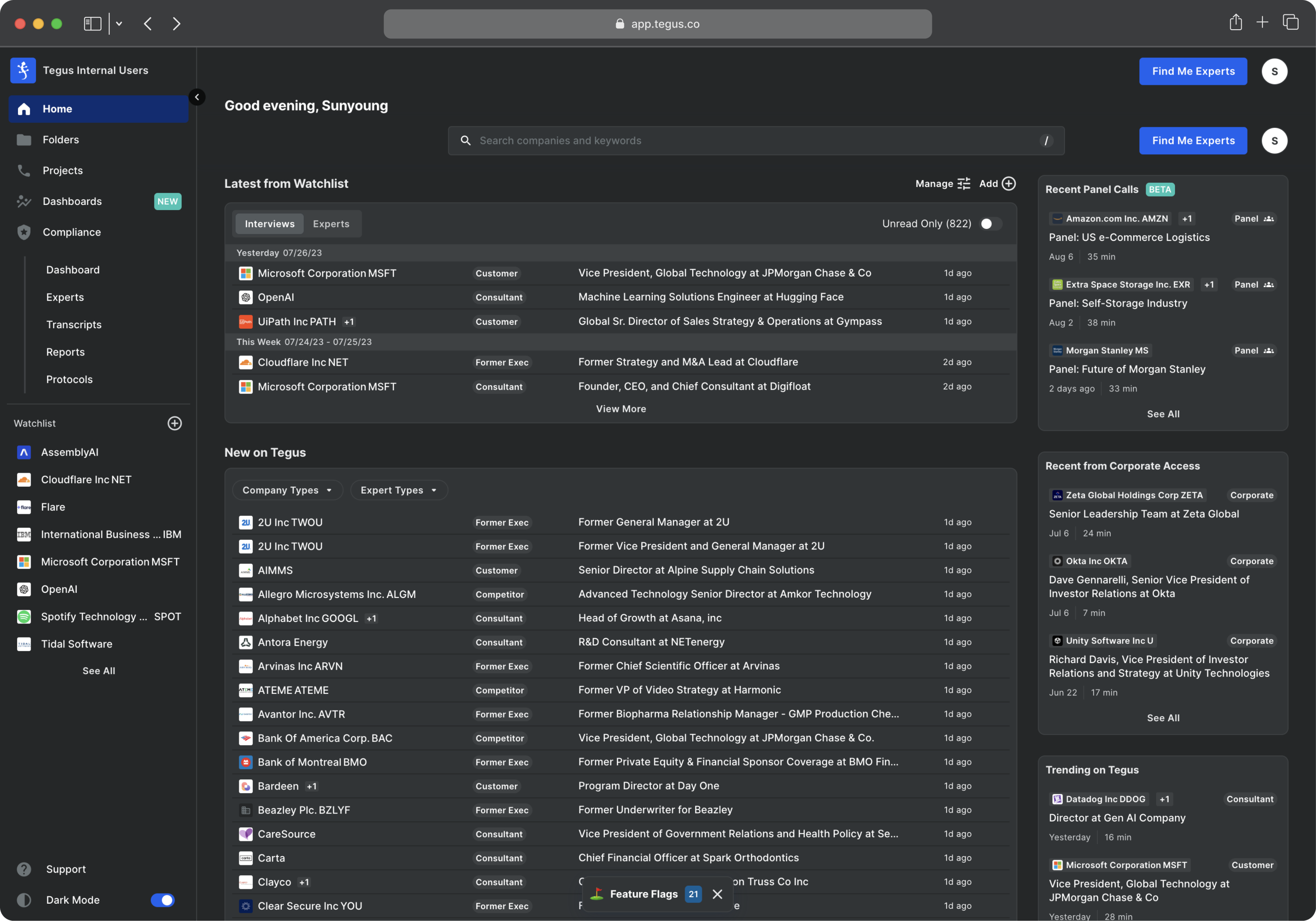
Task: Click the Tegus logo icon in sidebar
Action: point(23,70)
